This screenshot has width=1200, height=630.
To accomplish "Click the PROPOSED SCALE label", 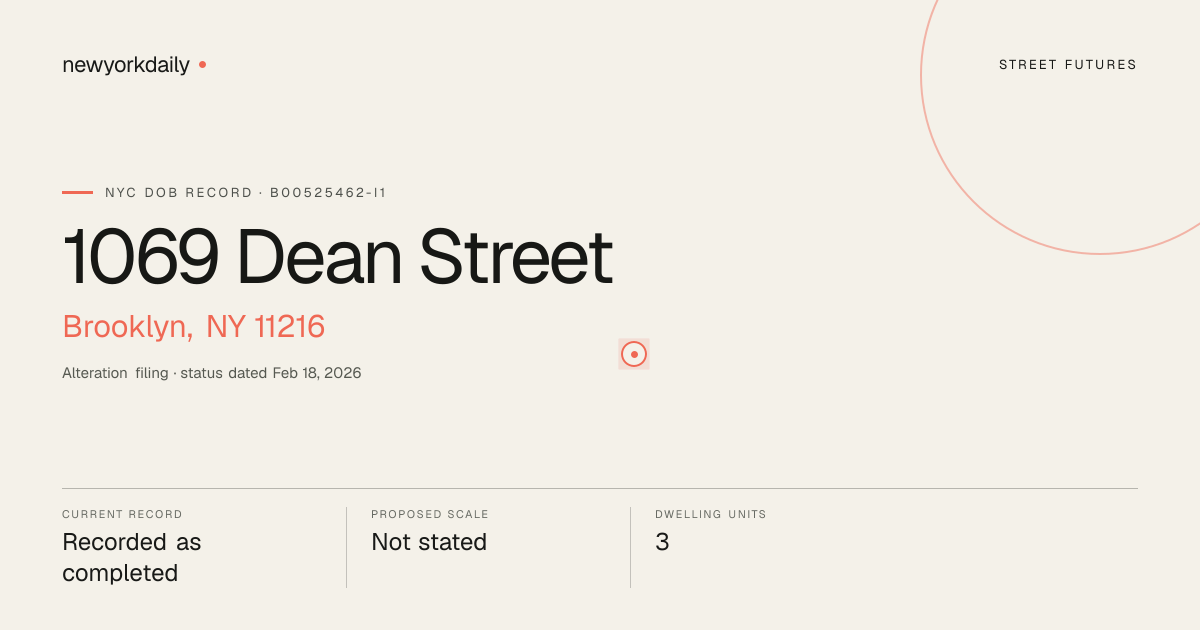I will 430,514.
